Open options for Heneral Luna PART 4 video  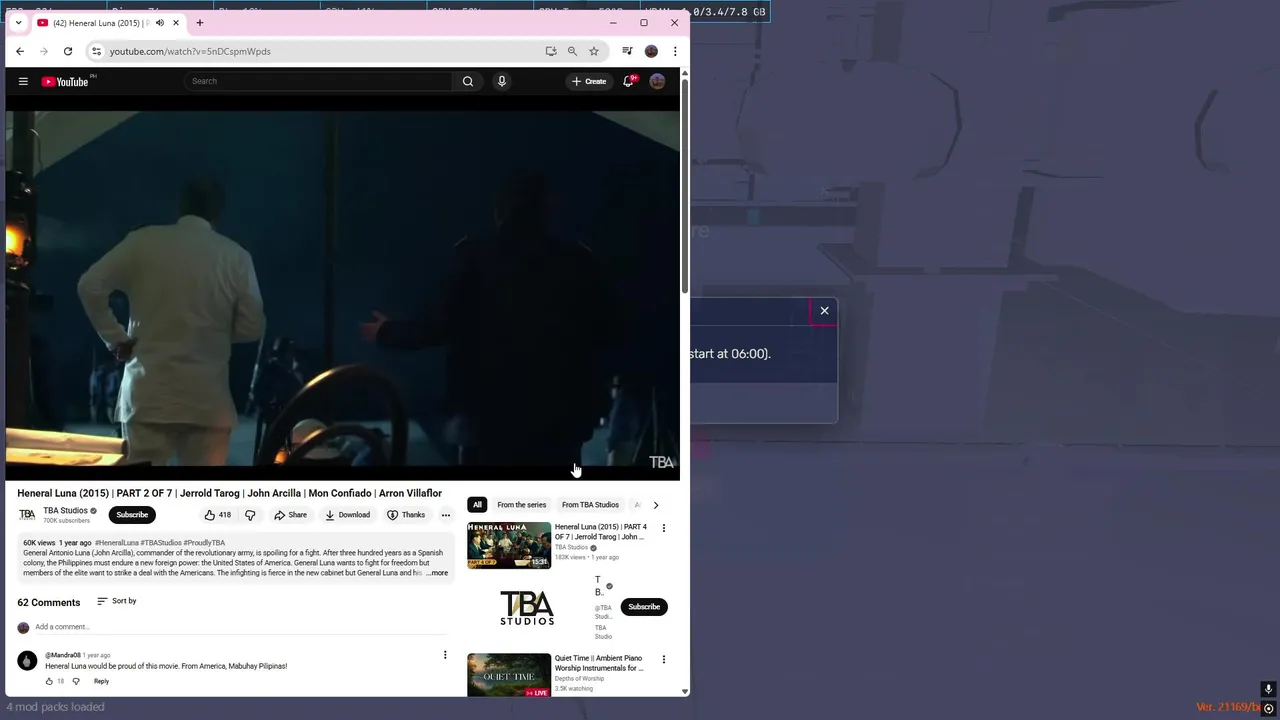tap(663, 528)
